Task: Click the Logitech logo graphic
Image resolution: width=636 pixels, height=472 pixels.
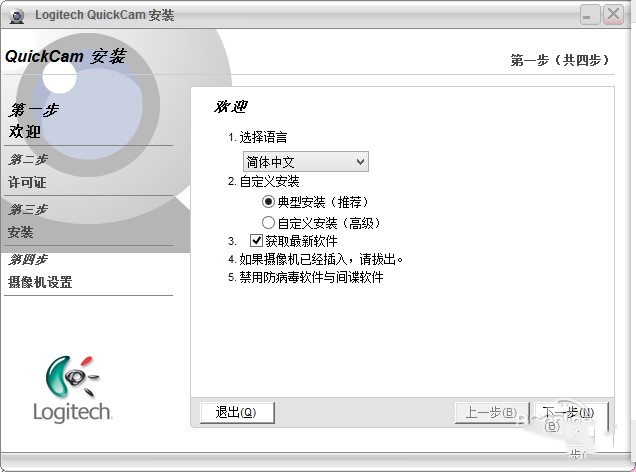Action: (72, 377)
